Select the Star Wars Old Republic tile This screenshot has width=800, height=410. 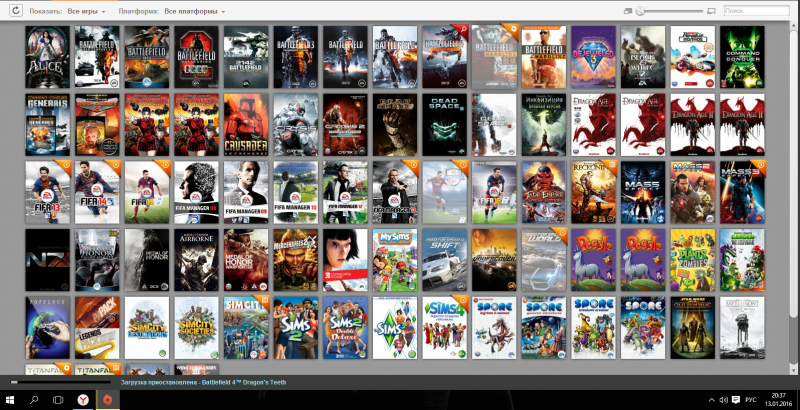692,328
